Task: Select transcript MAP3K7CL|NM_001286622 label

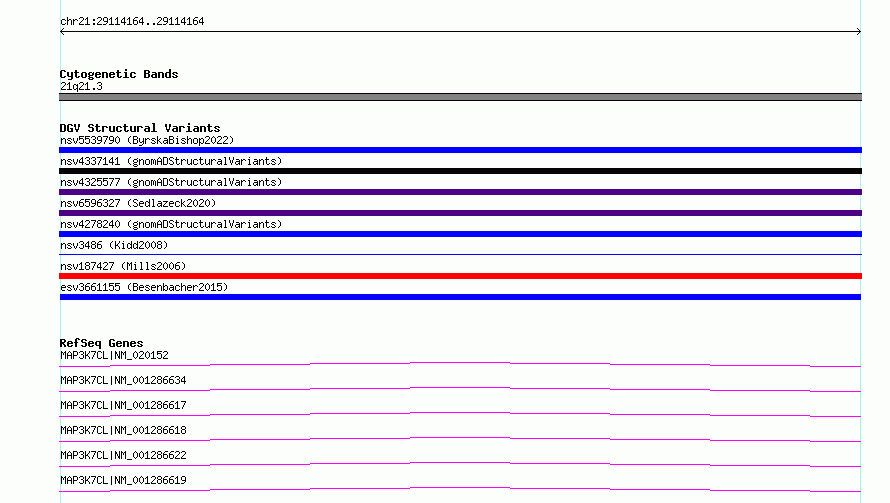Action: coord(123,455)
